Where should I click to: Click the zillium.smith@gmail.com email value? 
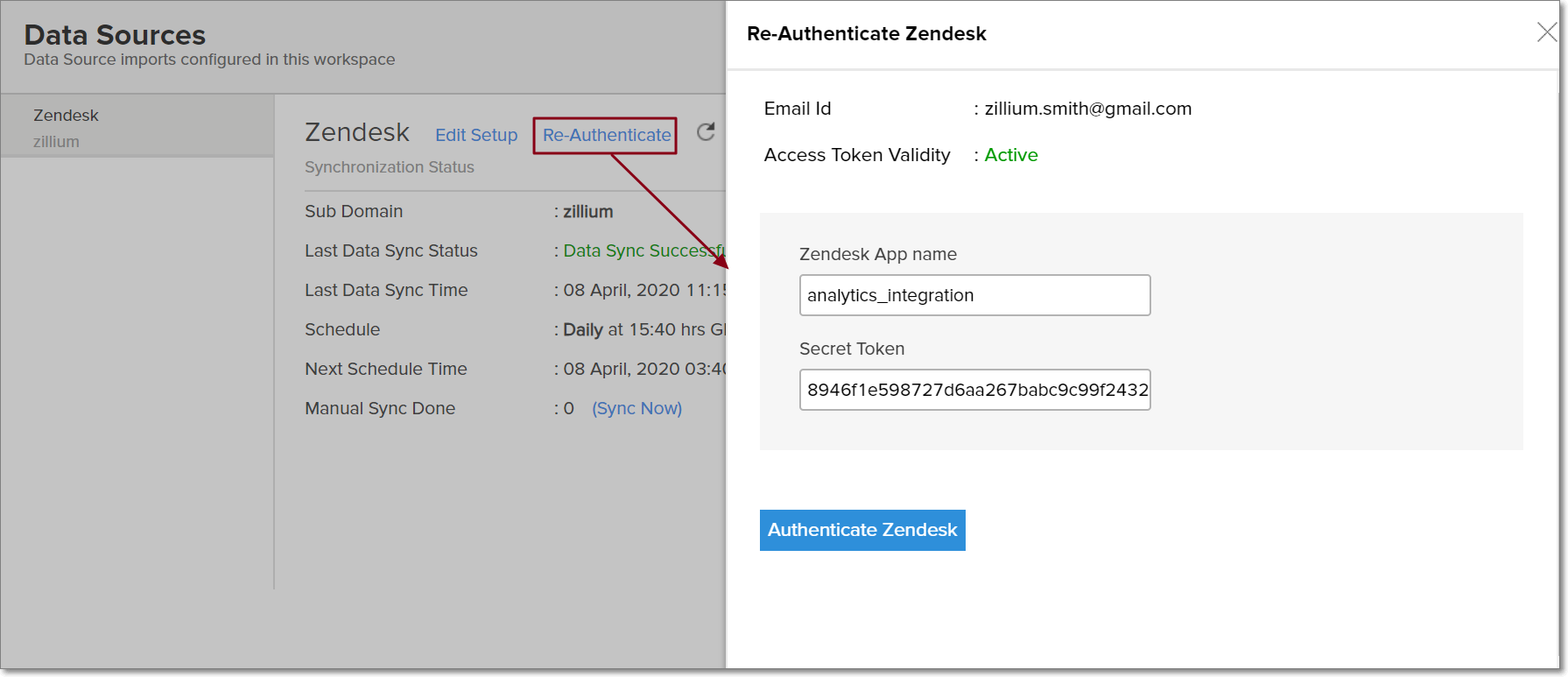pyautogui.click(x=1087, y=109)
